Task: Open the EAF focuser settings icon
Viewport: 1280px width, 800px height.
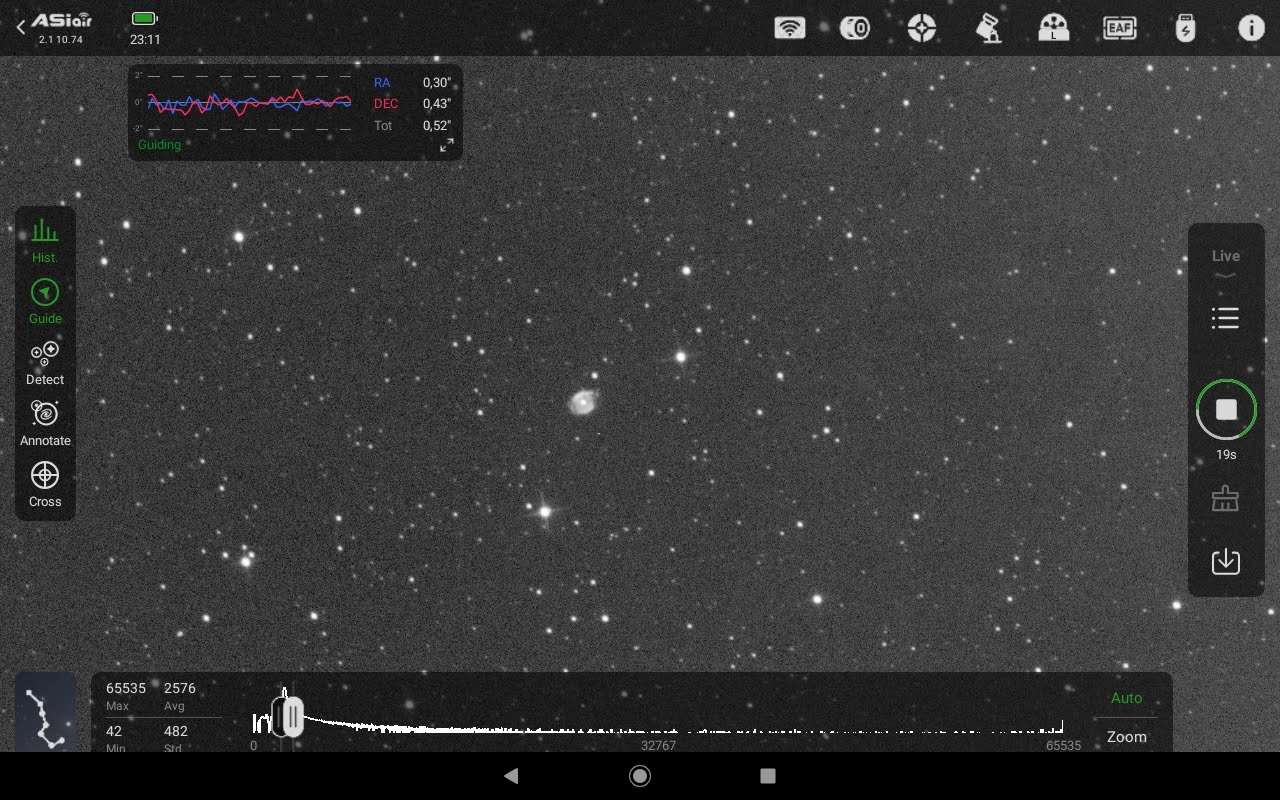Action: click(1119, 27)
